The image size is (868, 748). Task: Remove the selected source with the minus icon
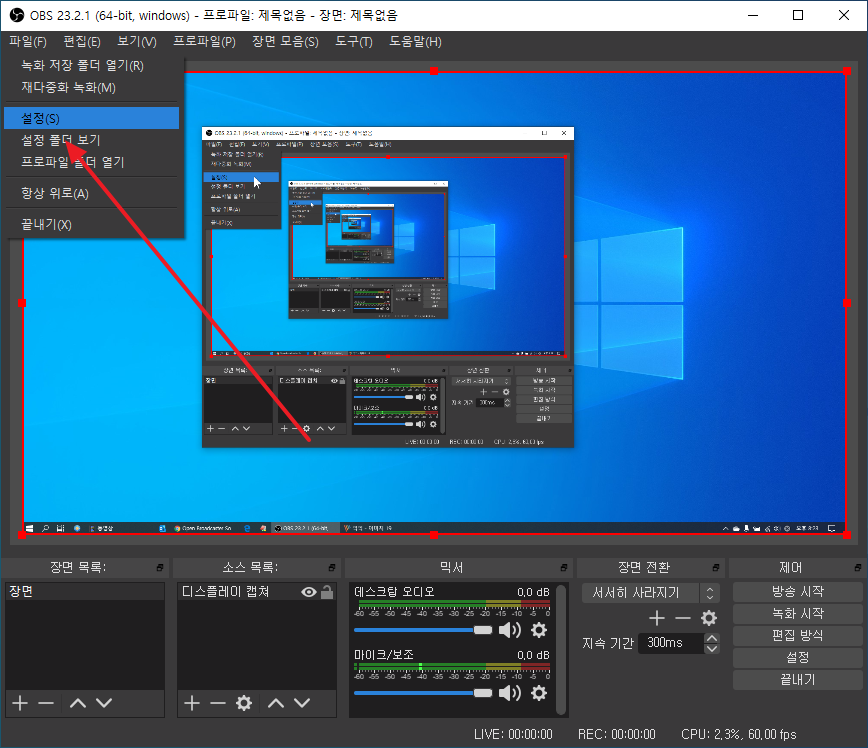click(x=218, y=703)
